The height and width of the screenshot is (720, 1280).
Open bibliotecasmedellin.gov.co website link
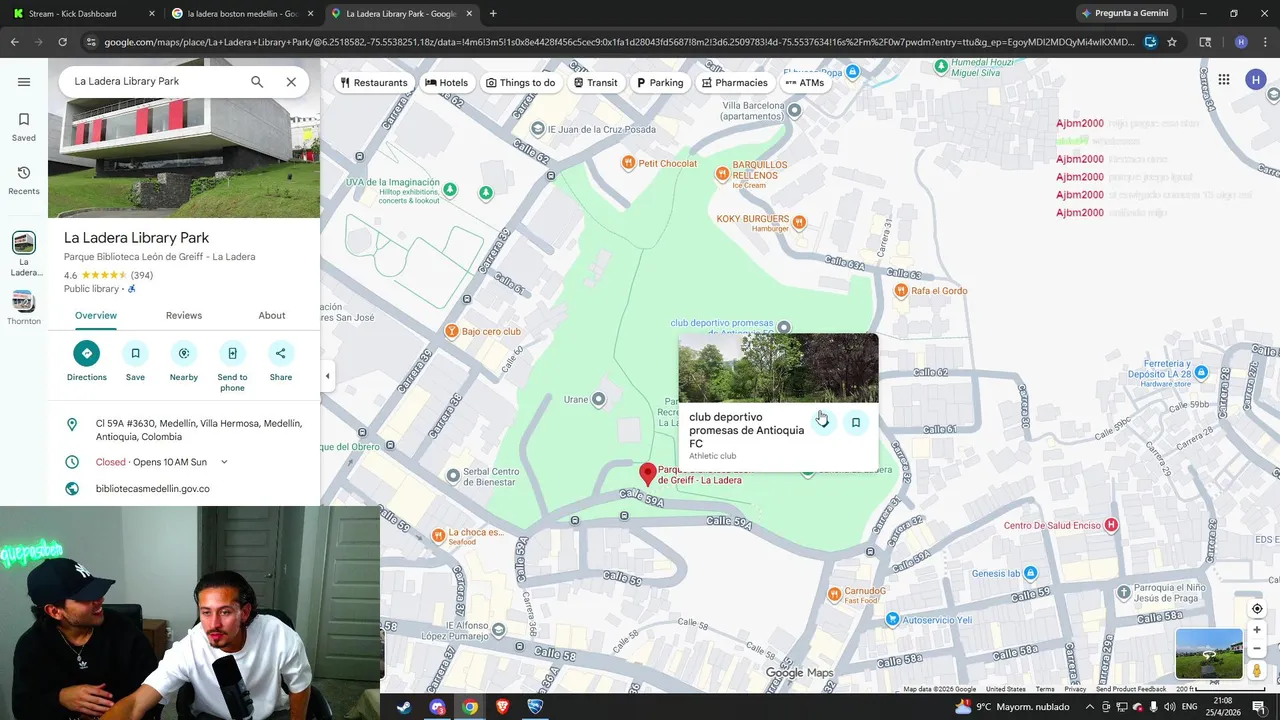click(153, 489)
